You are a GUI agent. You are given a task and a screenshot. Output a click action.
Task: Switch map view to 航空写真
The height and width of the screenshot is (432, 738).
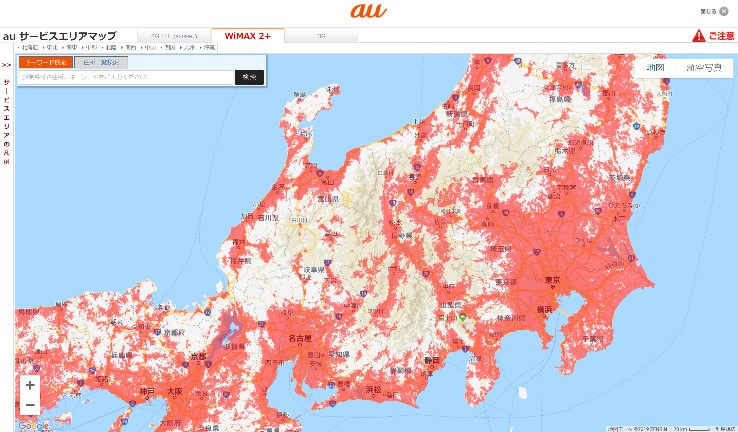coord(704,67)
